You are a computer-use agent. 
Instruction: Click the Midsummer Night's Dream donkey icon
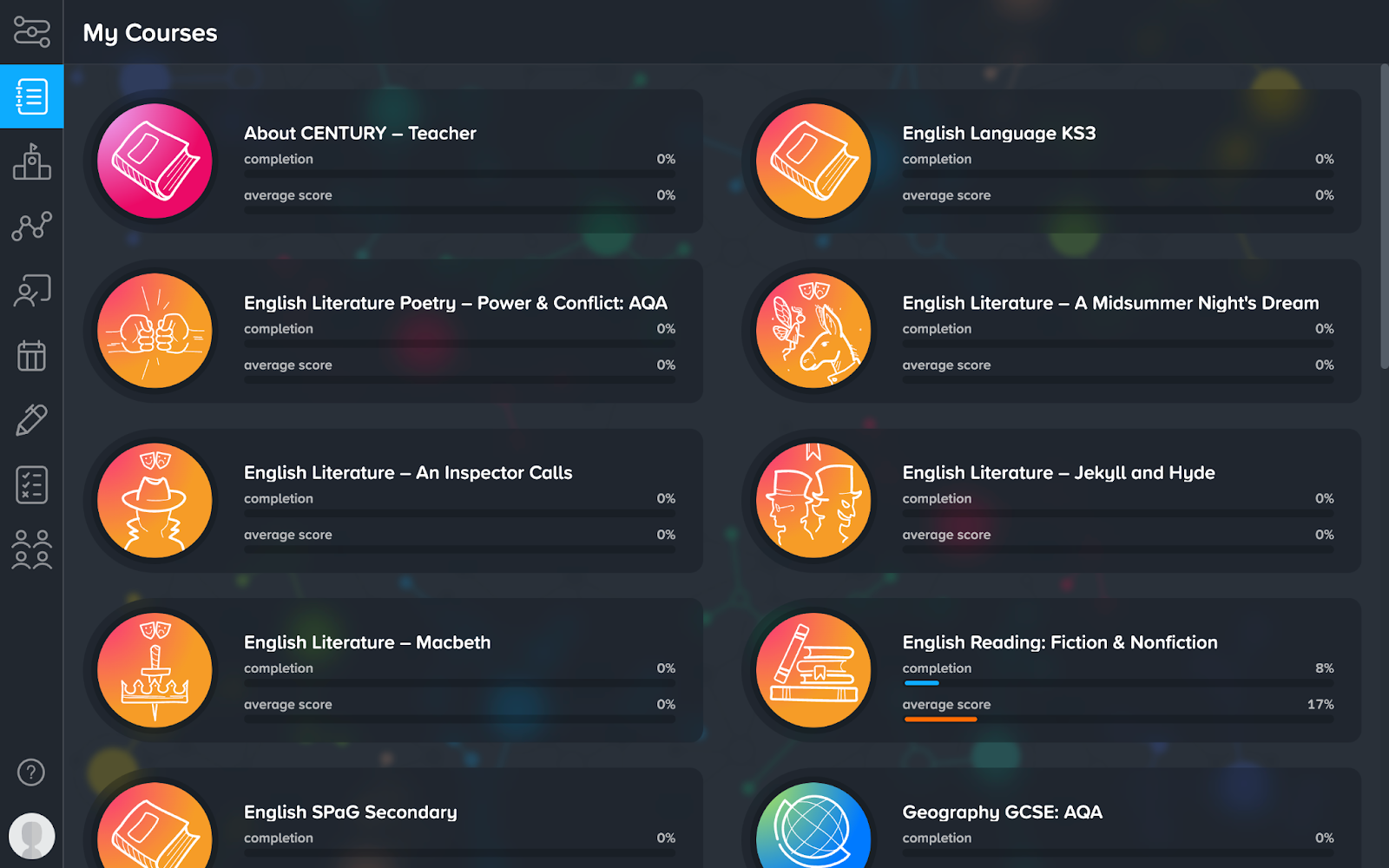tap(813, 331)
